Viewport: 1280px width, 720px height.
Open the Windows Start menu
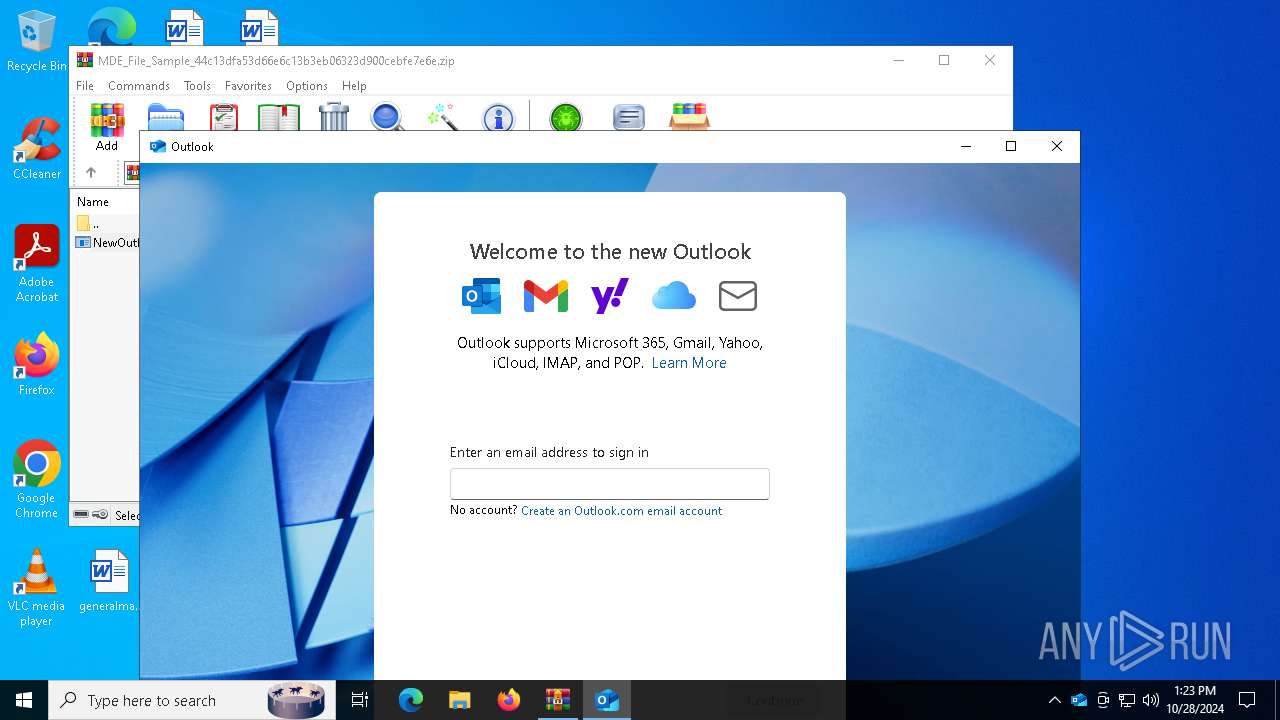(24, 700)
